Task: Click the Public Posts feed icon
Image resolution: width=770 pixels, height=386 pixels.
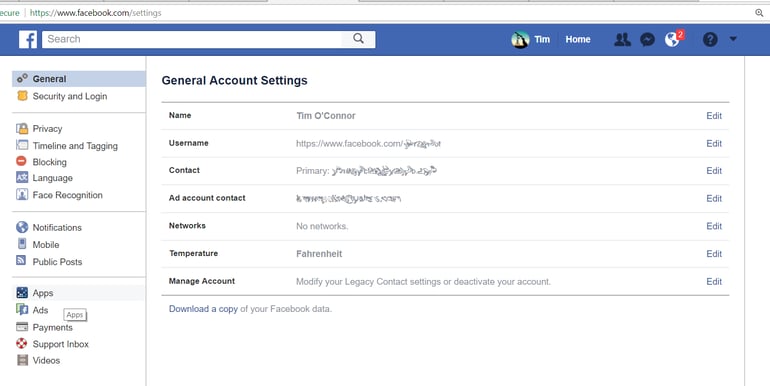Action: pyautogui.click(x=21, y=260)
